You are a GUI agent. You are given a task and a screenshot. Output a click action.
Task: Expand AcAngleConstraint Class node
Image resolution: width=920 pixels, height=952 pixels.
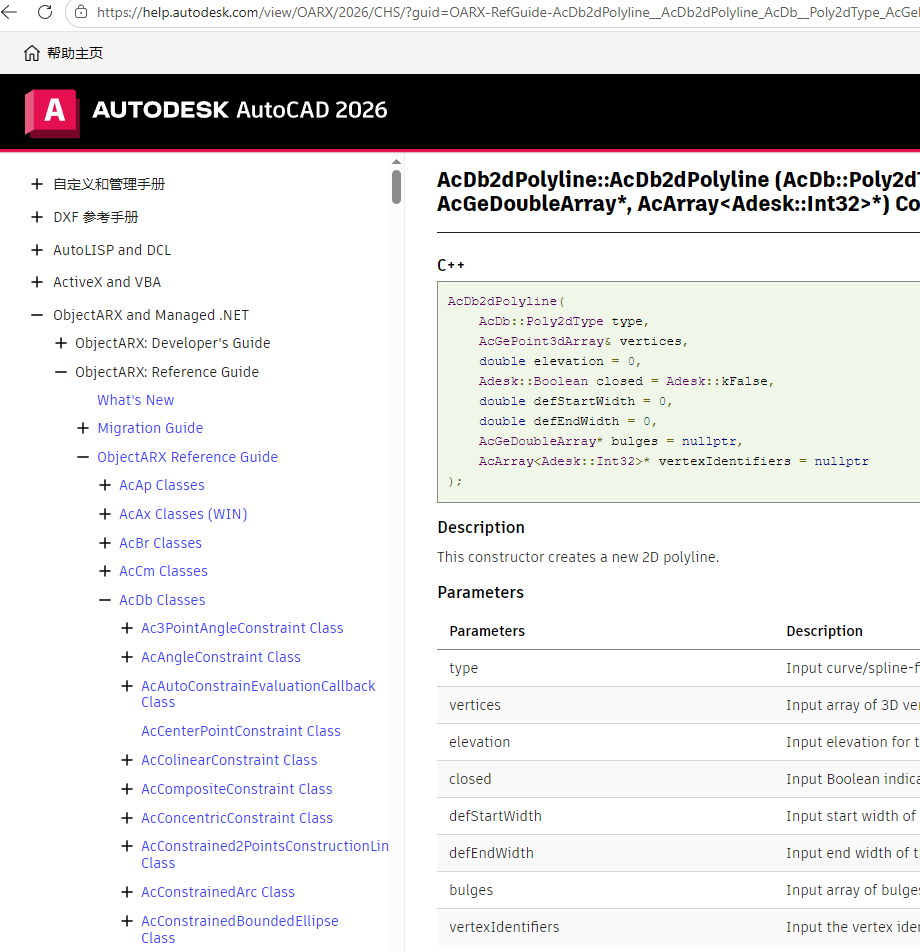point(127,658)
